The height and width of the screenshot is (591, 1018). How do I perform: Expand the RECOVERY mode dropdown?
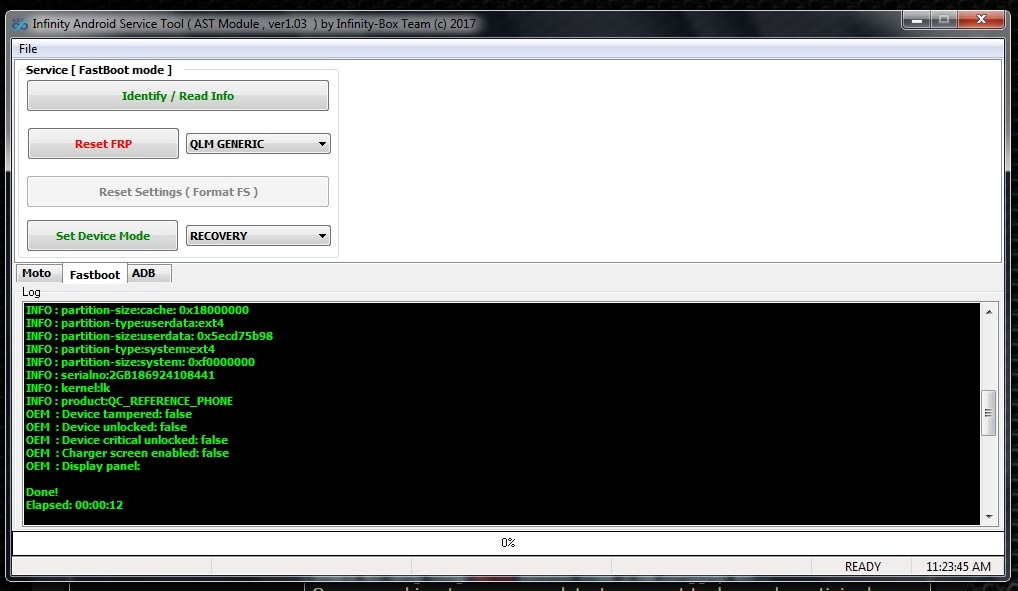tap(258, 236)
